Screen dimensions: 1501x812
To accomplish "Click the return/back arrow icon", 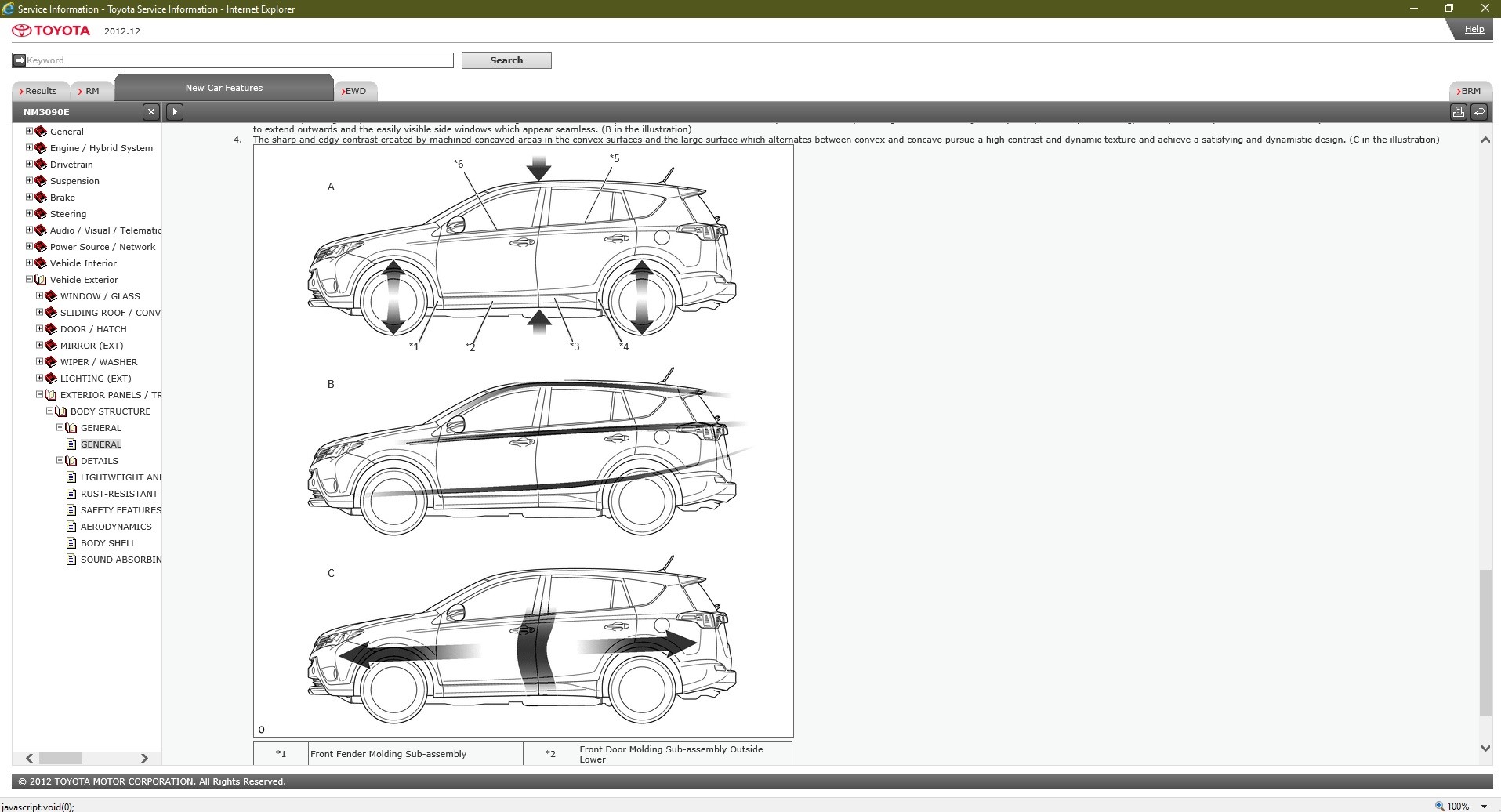I will (1479, 112).
